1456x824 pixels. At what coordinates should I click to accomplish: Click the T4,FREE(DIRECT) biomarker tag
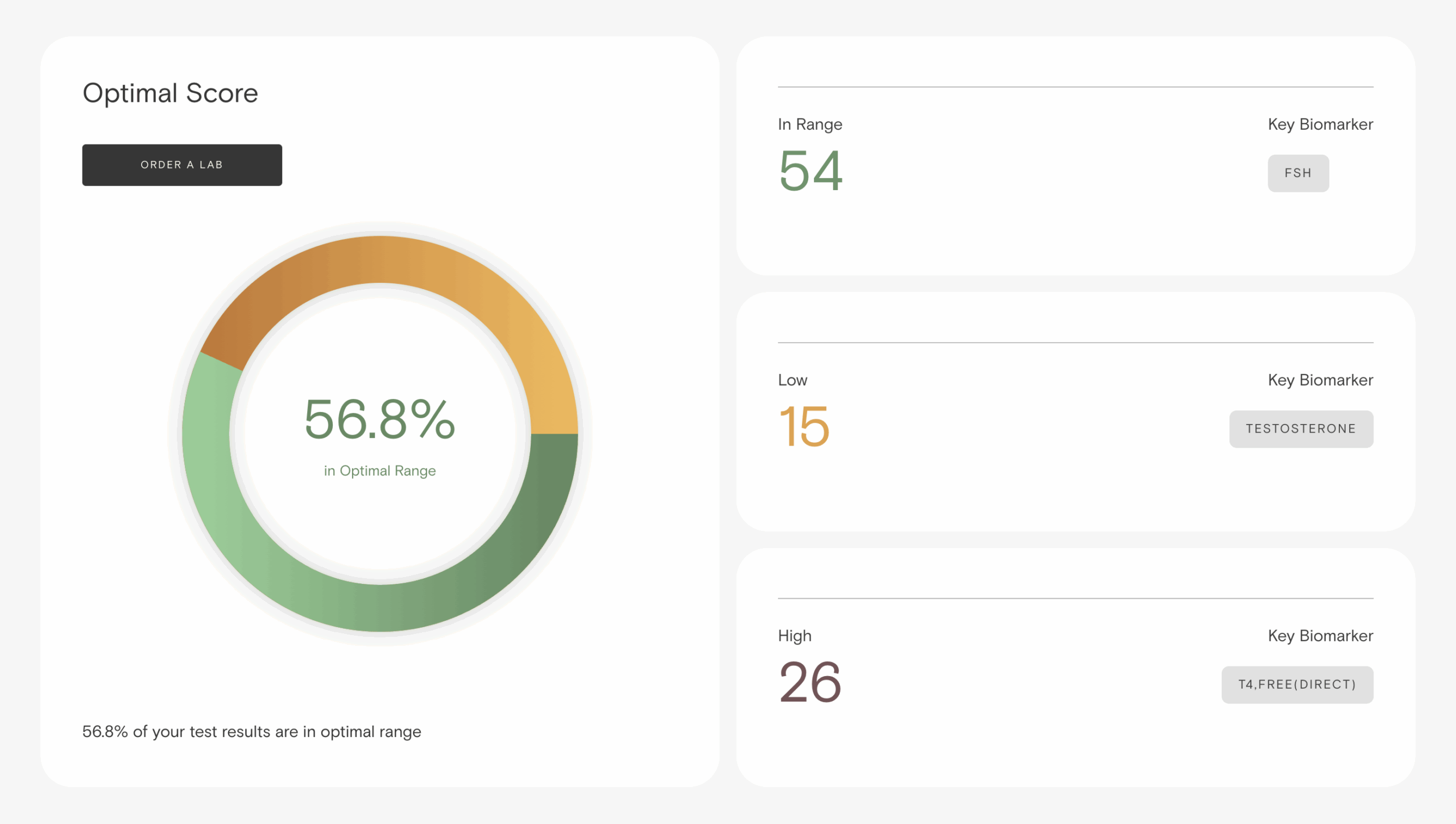[1297, 685]
